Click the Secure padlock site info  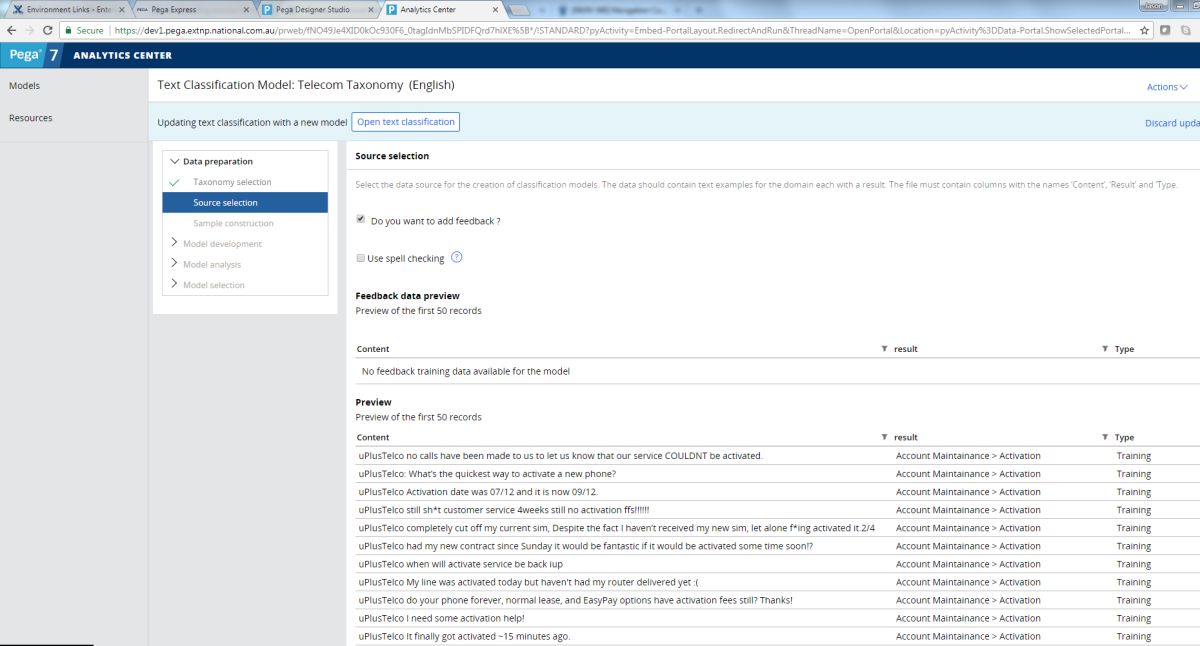85,30
